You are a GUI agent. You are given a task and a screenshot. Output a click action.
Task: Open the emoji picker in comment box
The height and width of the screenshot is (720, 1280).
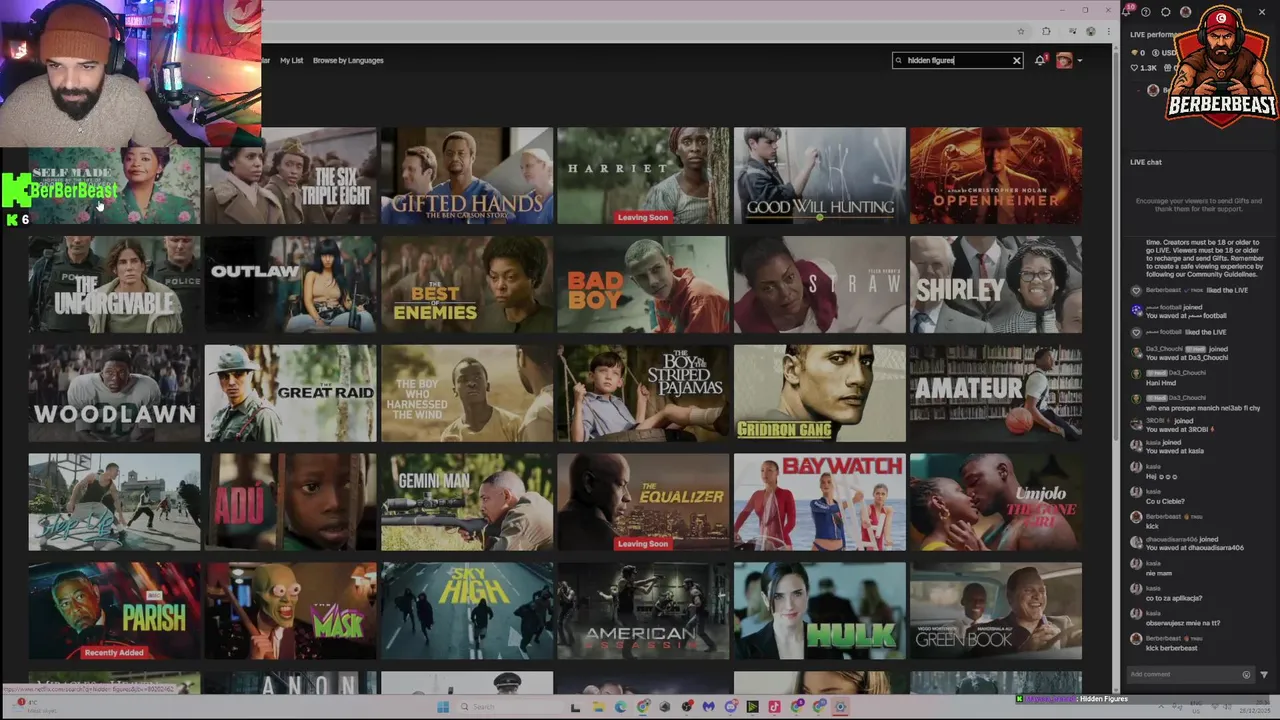[1246, 675]
